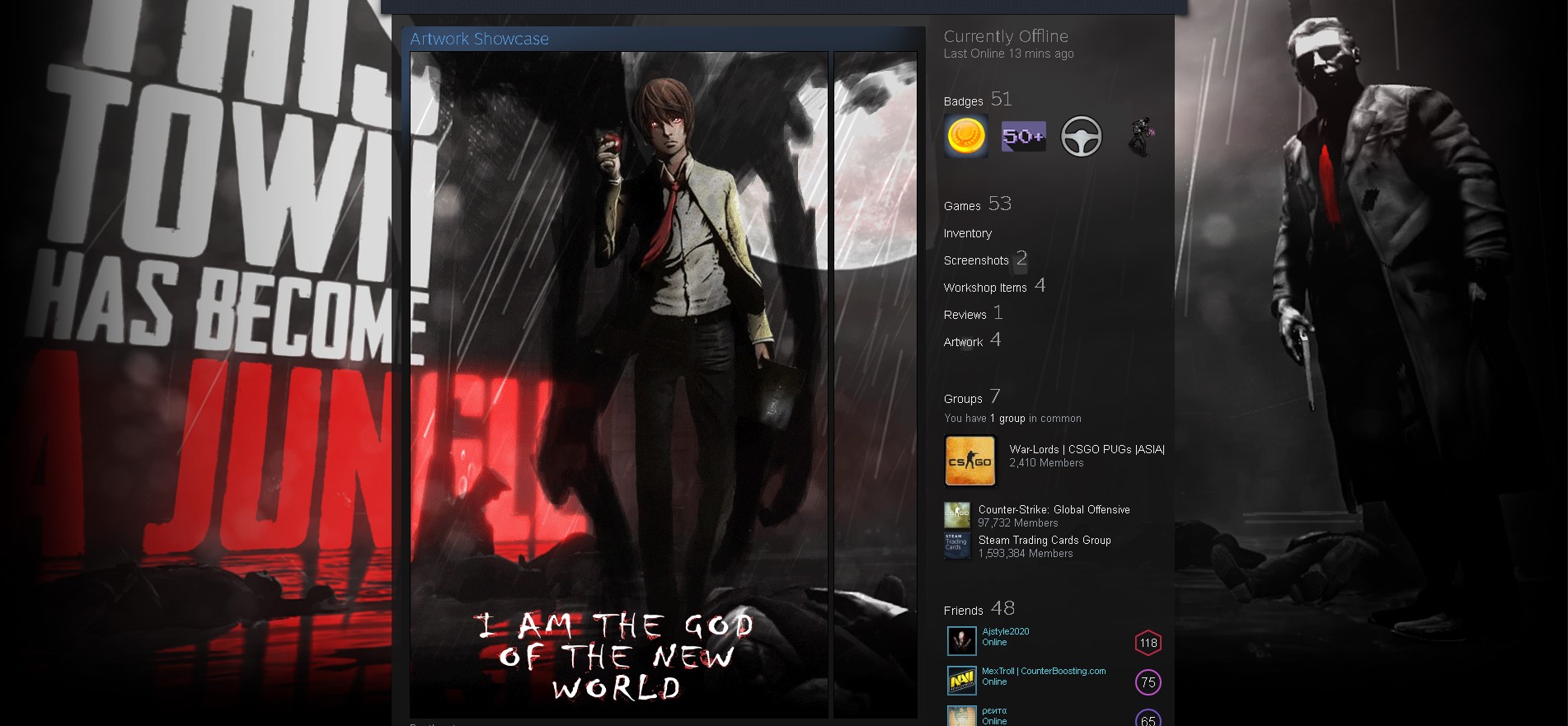Image resolution: width=1568 pixels, height=726 pixels.
Task: View the Friends list link
Action: coord(964,611)
